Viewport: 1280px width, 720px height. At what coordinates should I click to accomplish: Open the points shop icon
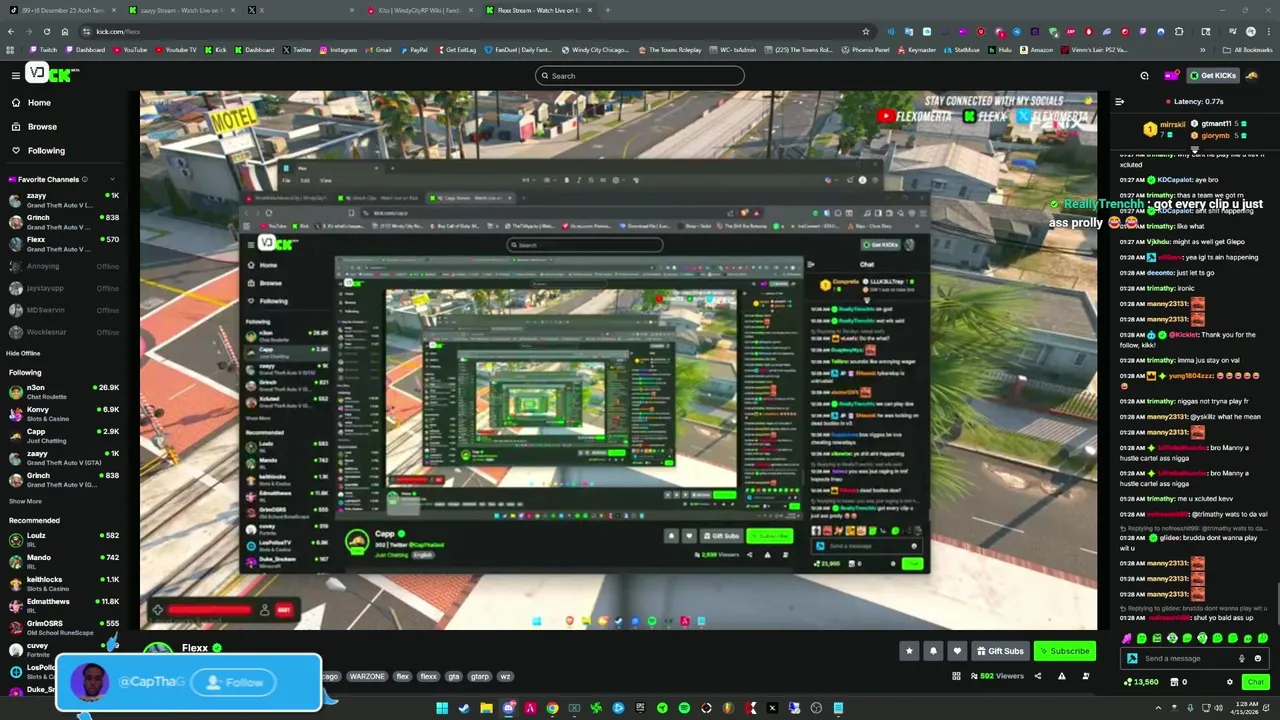coord(1176,682)
